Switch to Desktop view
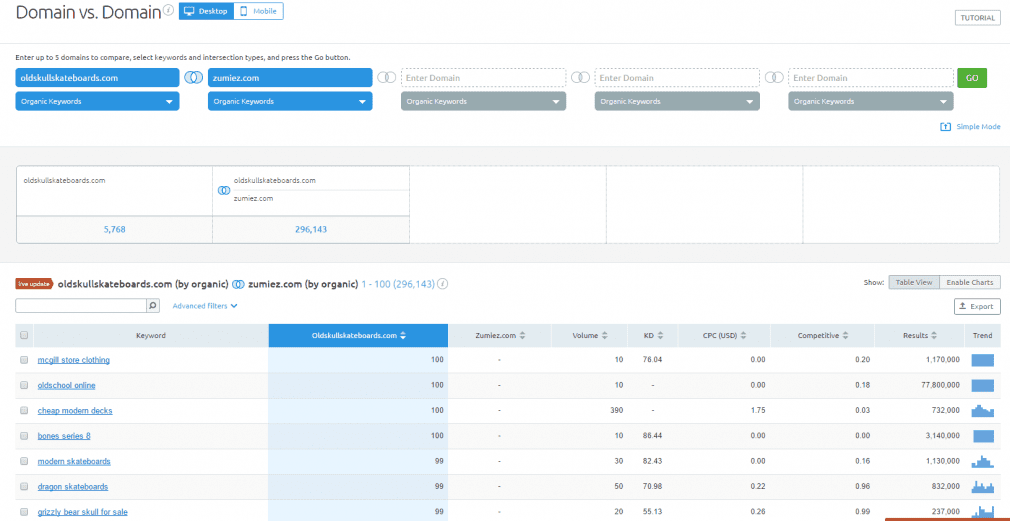 pyautogui.click(x=206, y=11)
